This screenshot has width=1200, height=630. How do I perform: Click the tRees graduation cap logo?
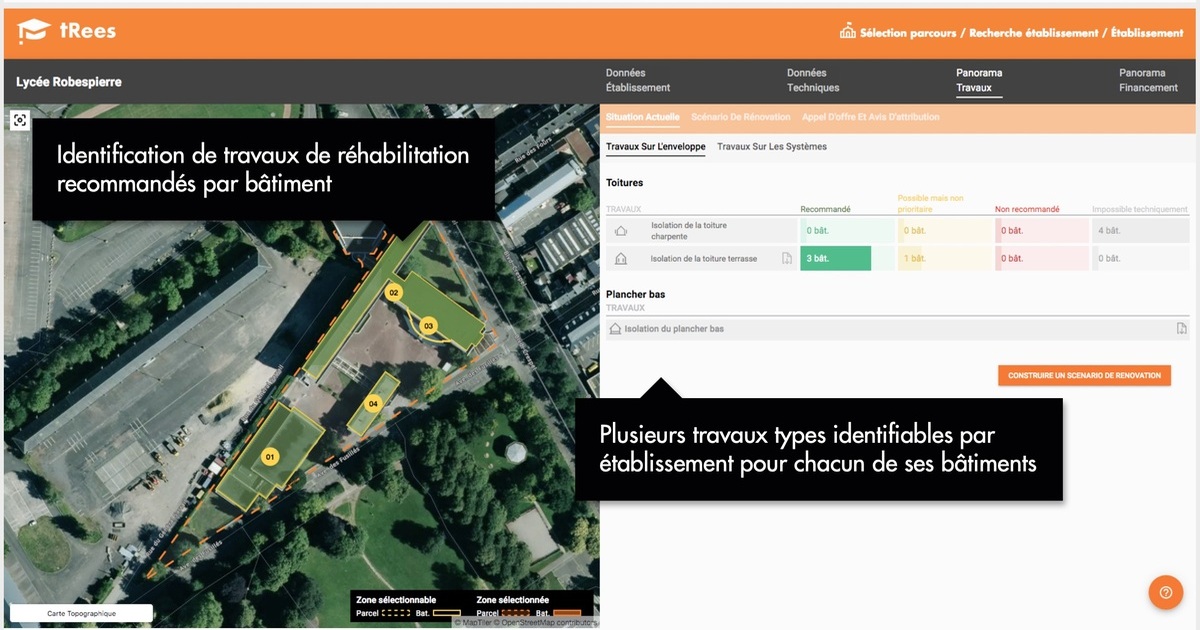click(34, 32)
